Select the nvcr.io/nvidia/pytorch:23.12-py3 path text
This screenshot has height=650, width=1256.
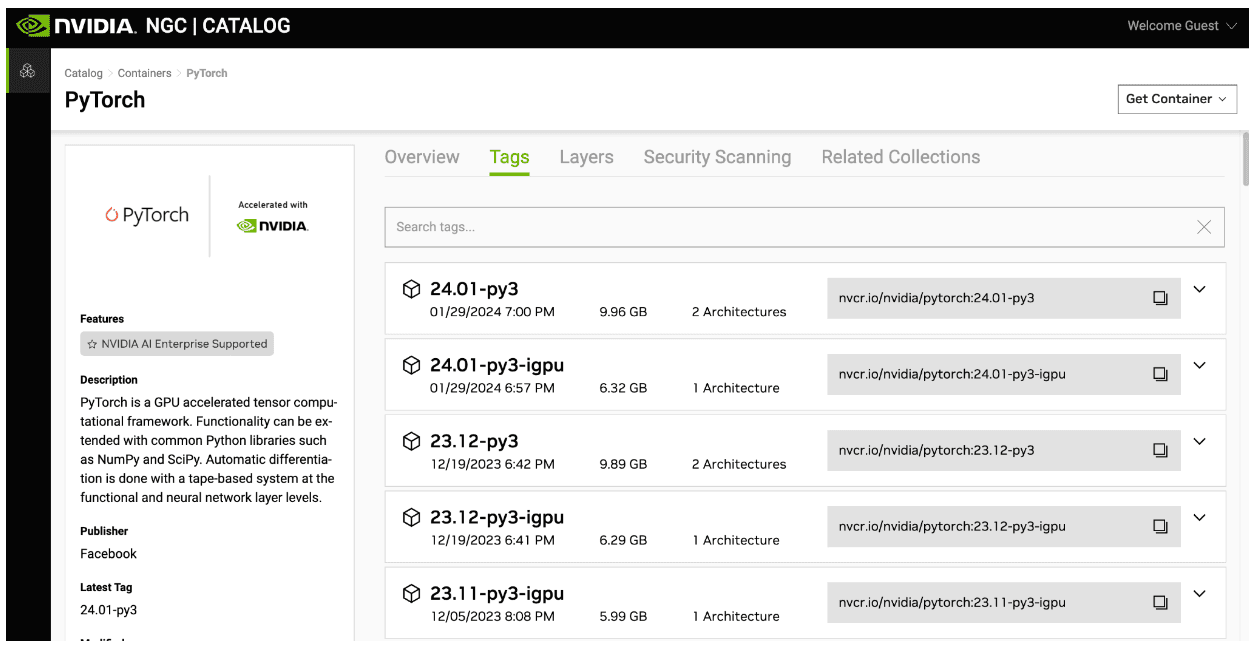(x=936, y=450)
